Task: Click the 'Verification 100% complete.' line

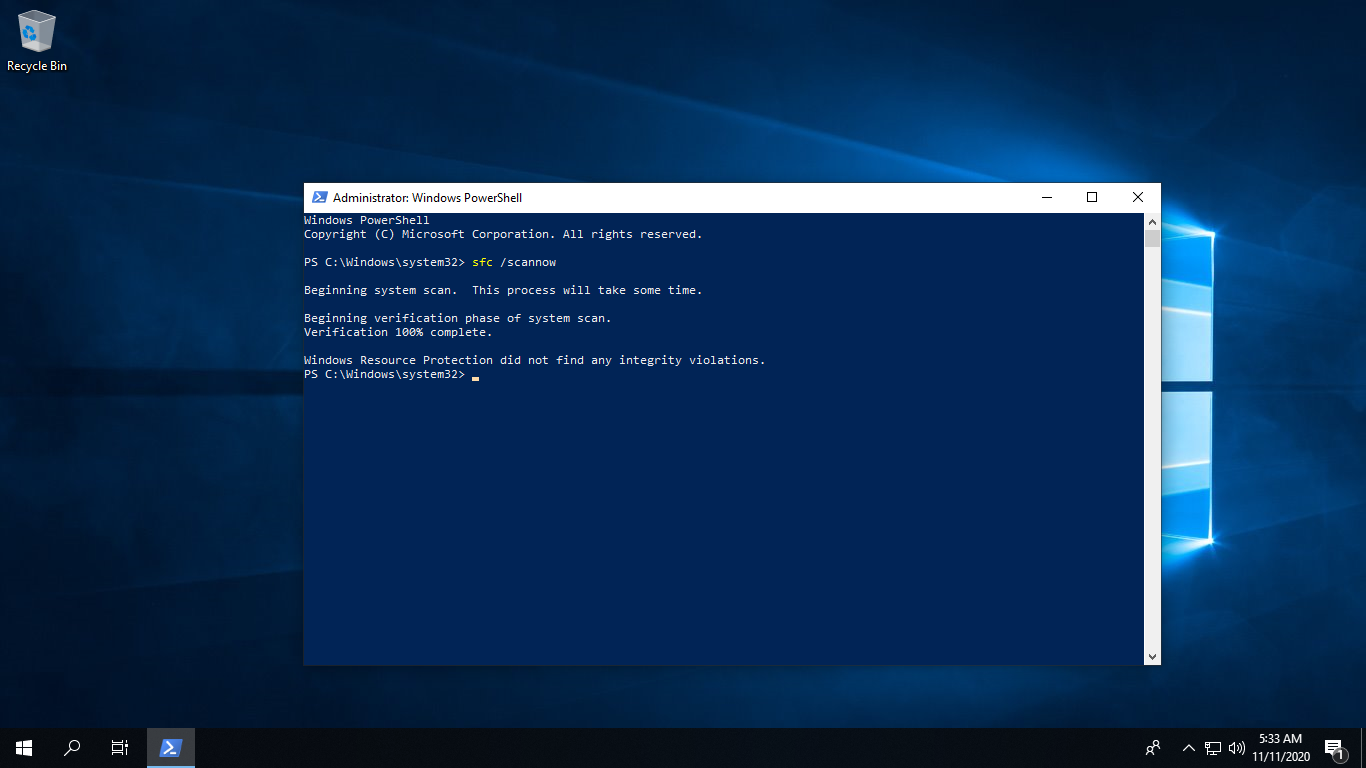Action: tap(398, 332)
